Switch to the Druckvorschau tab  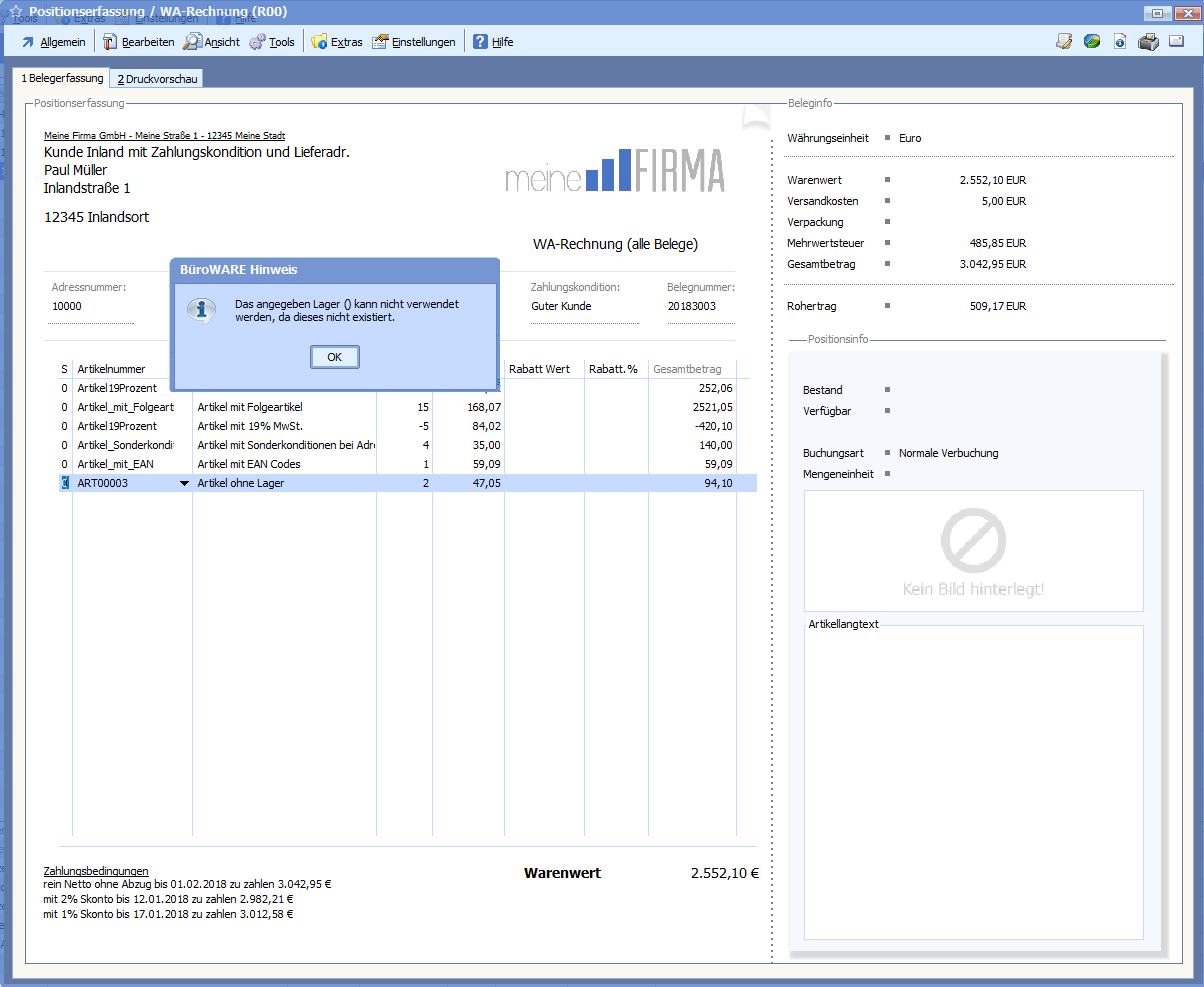click(156, 78)
